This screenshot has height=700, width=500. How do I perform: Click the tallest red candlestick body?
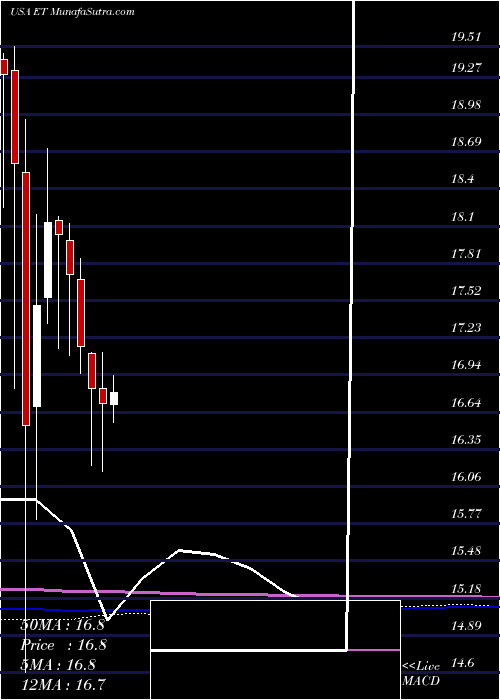pos(26,299)
